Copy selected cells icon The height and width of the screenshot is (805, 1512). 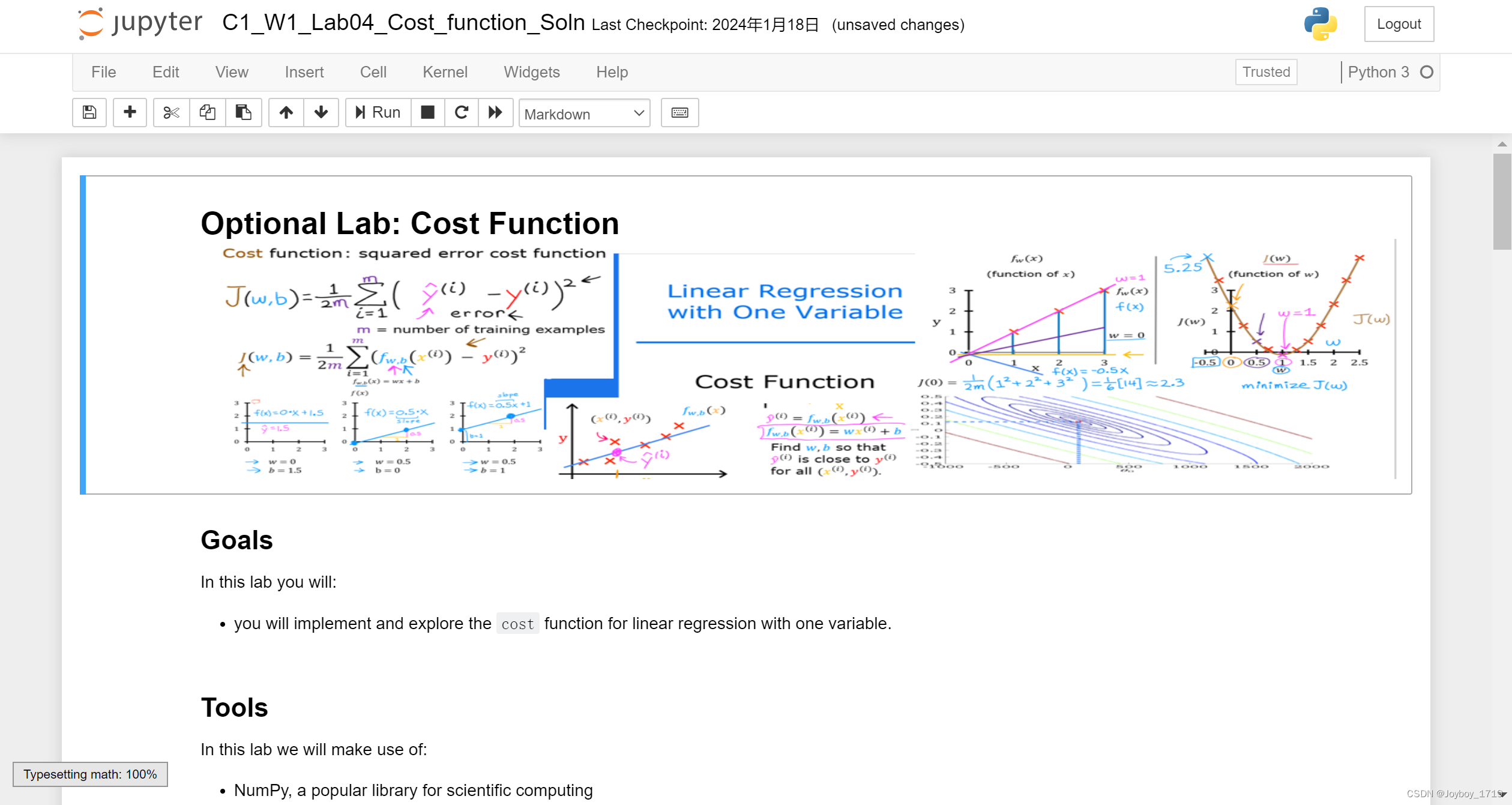[208, 112]
